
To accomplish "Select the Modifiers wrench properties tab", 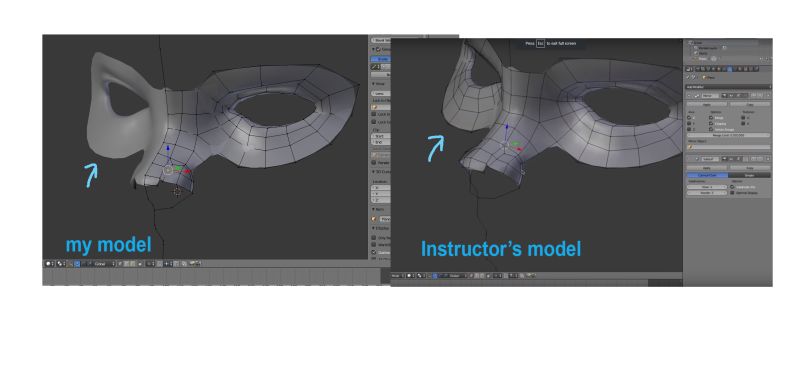I will click(x=730, y=68).
